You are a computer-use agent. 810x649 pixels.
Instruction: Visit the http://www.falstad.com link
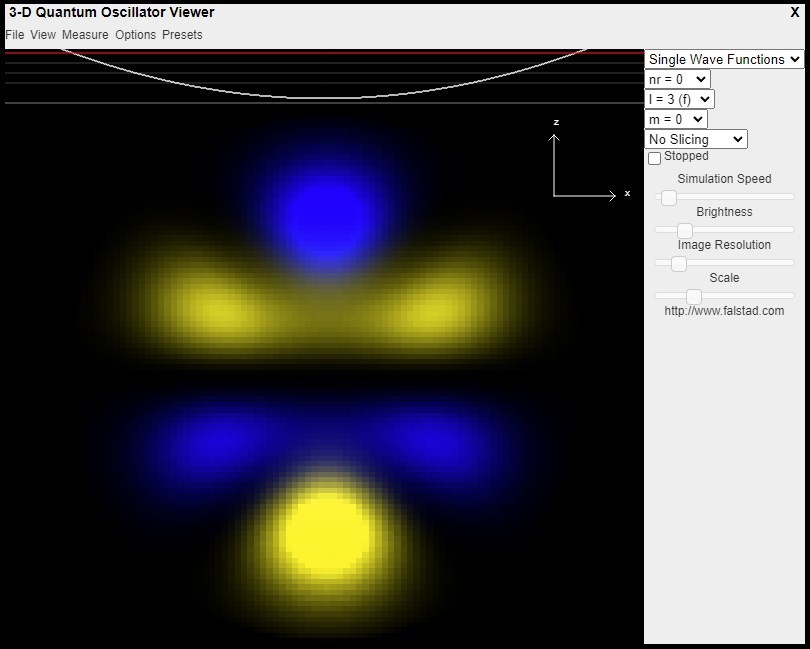(x=724, y=311)
